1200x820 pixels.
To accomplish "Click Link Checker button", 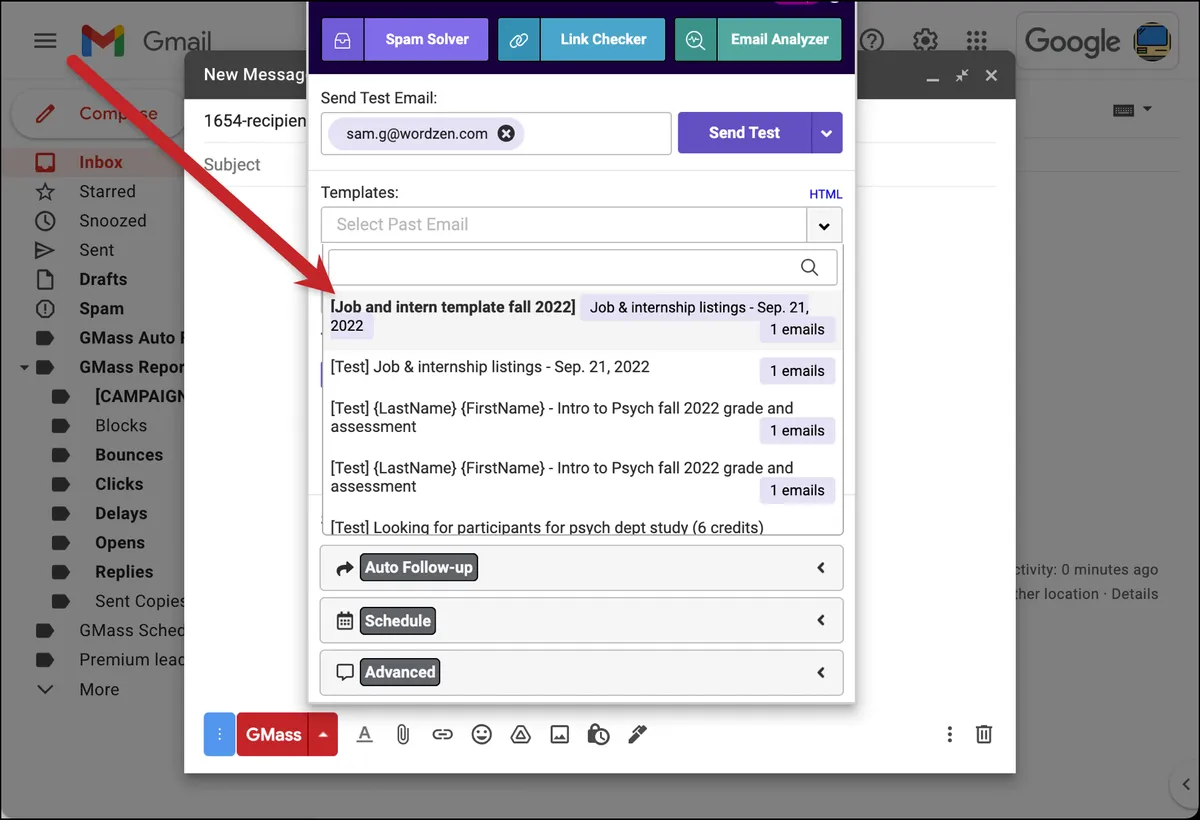I will tap(603, 40).
